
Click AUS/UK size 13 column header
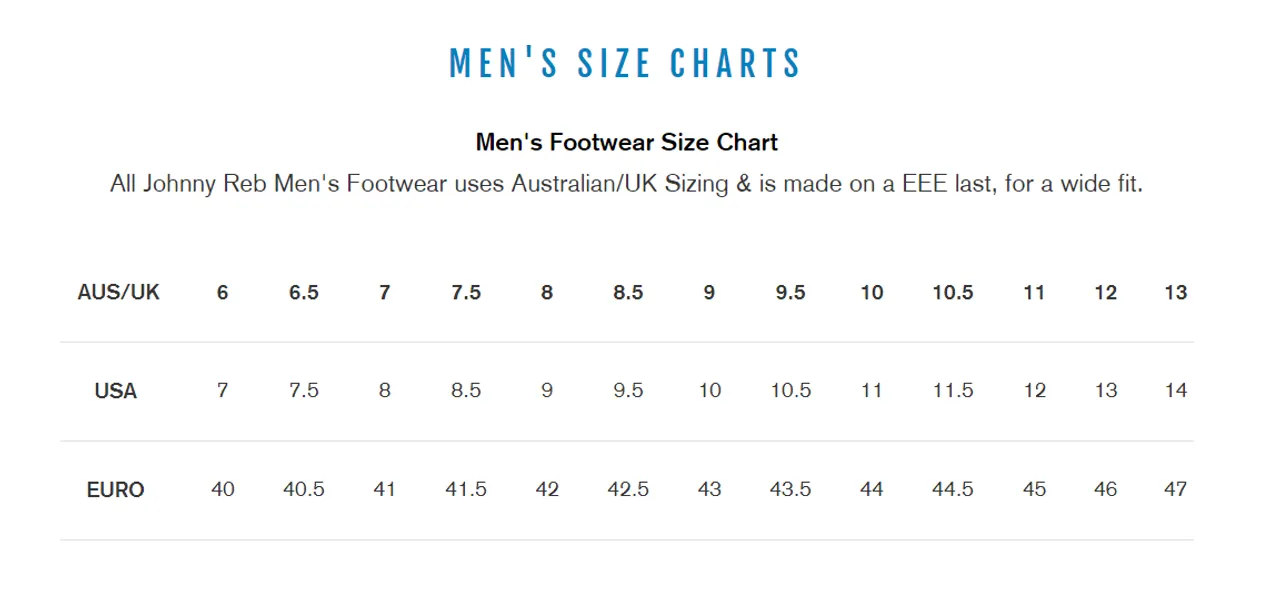pyautogui.click(x=1176, y=292)
